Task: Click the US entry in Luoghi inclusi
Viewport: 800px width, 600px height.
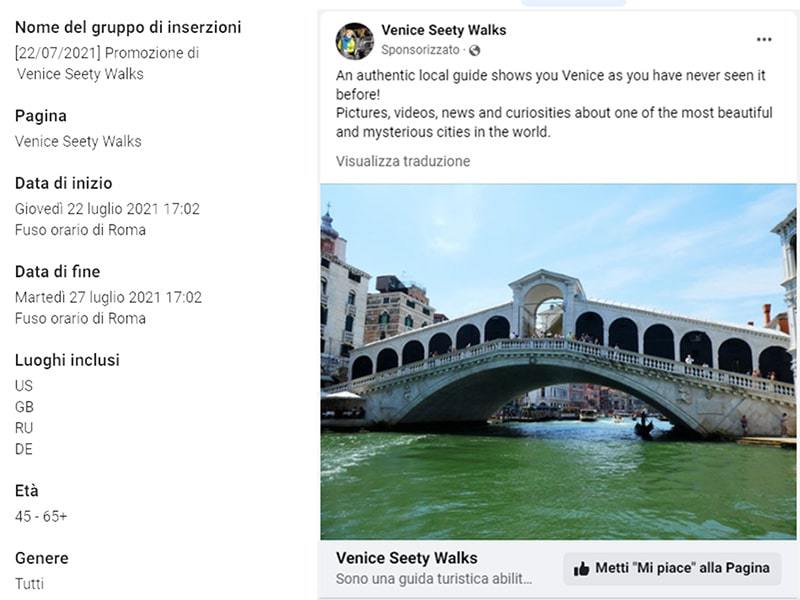Action: point(23,386)
